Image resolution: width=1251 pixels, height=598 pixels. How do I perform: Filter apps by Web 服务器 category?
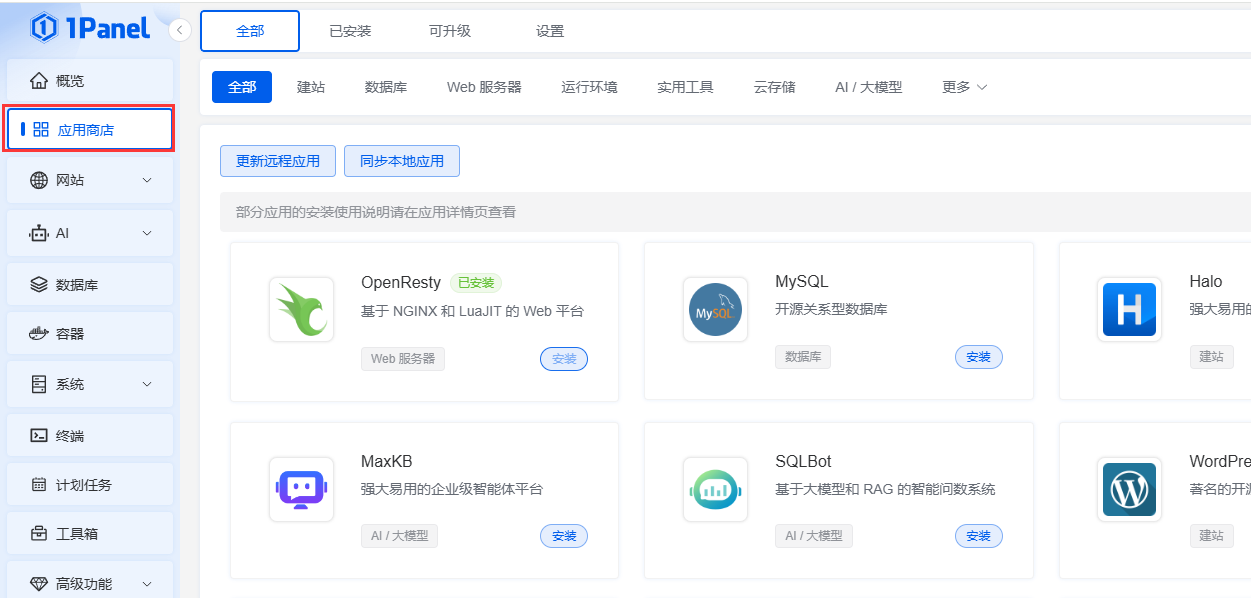(484, 87)
